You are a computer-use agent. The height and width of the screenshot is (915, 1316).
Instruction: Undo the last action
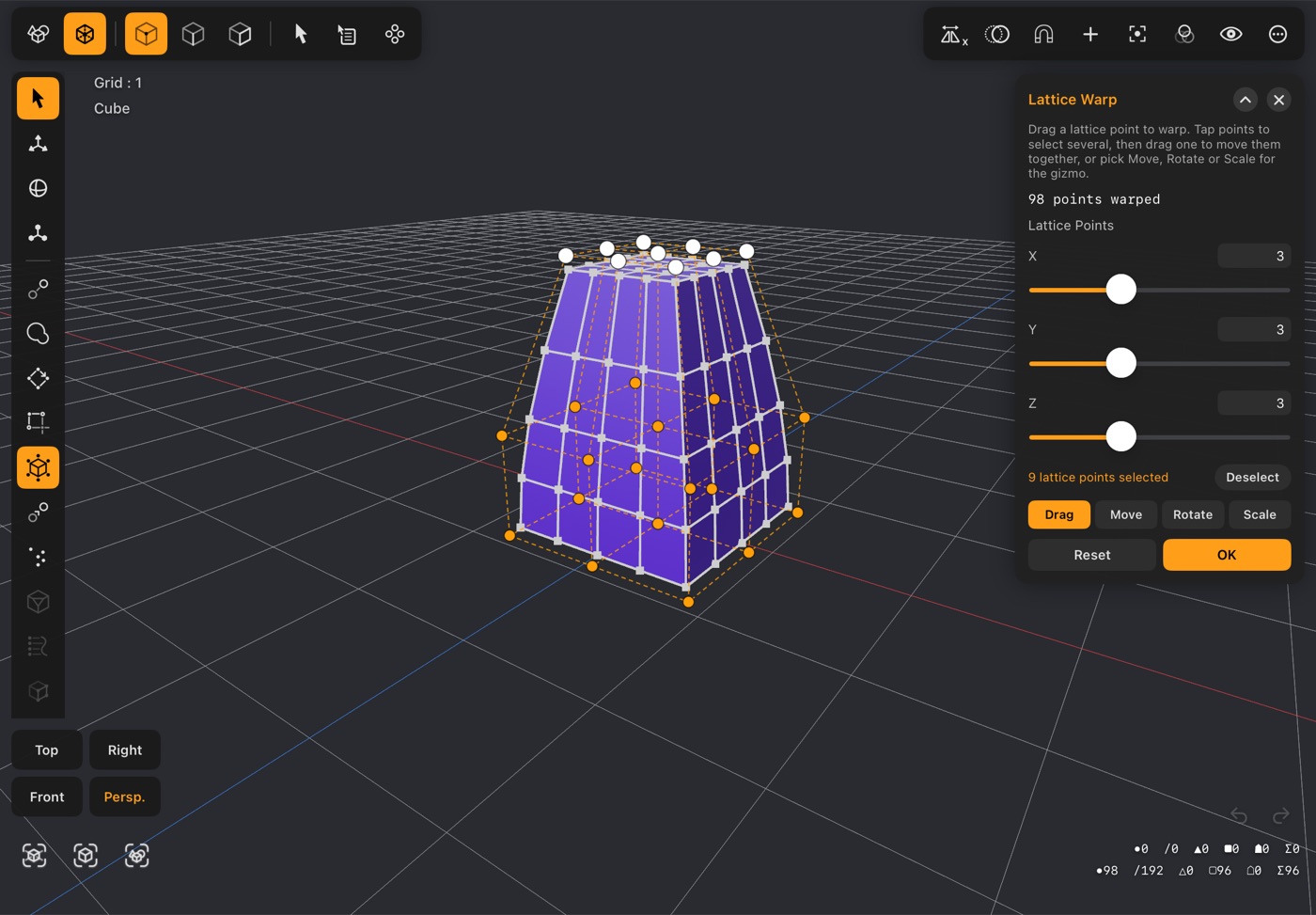click(x=1239, y=815)
